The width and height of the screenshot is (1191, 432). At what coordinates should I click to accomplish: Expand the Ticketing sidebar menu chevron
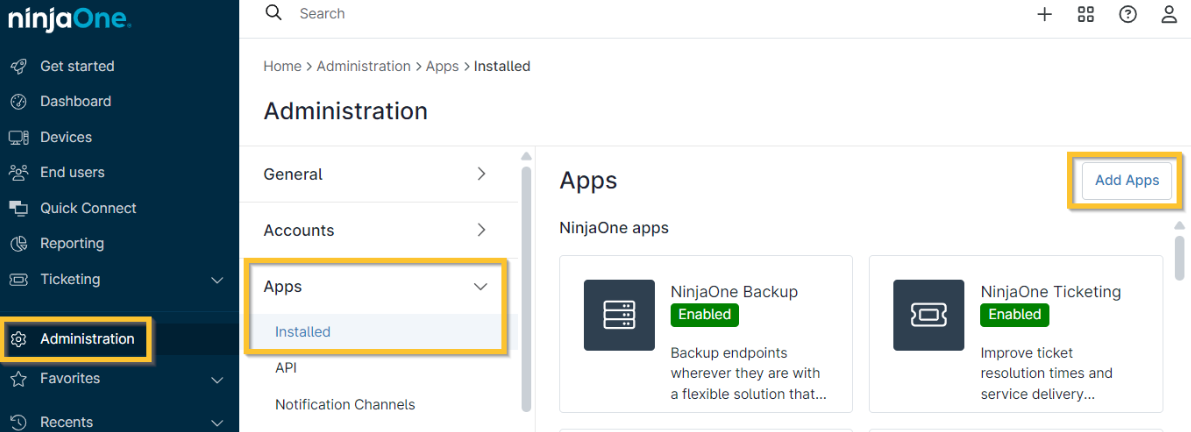(x=217, y=280)
